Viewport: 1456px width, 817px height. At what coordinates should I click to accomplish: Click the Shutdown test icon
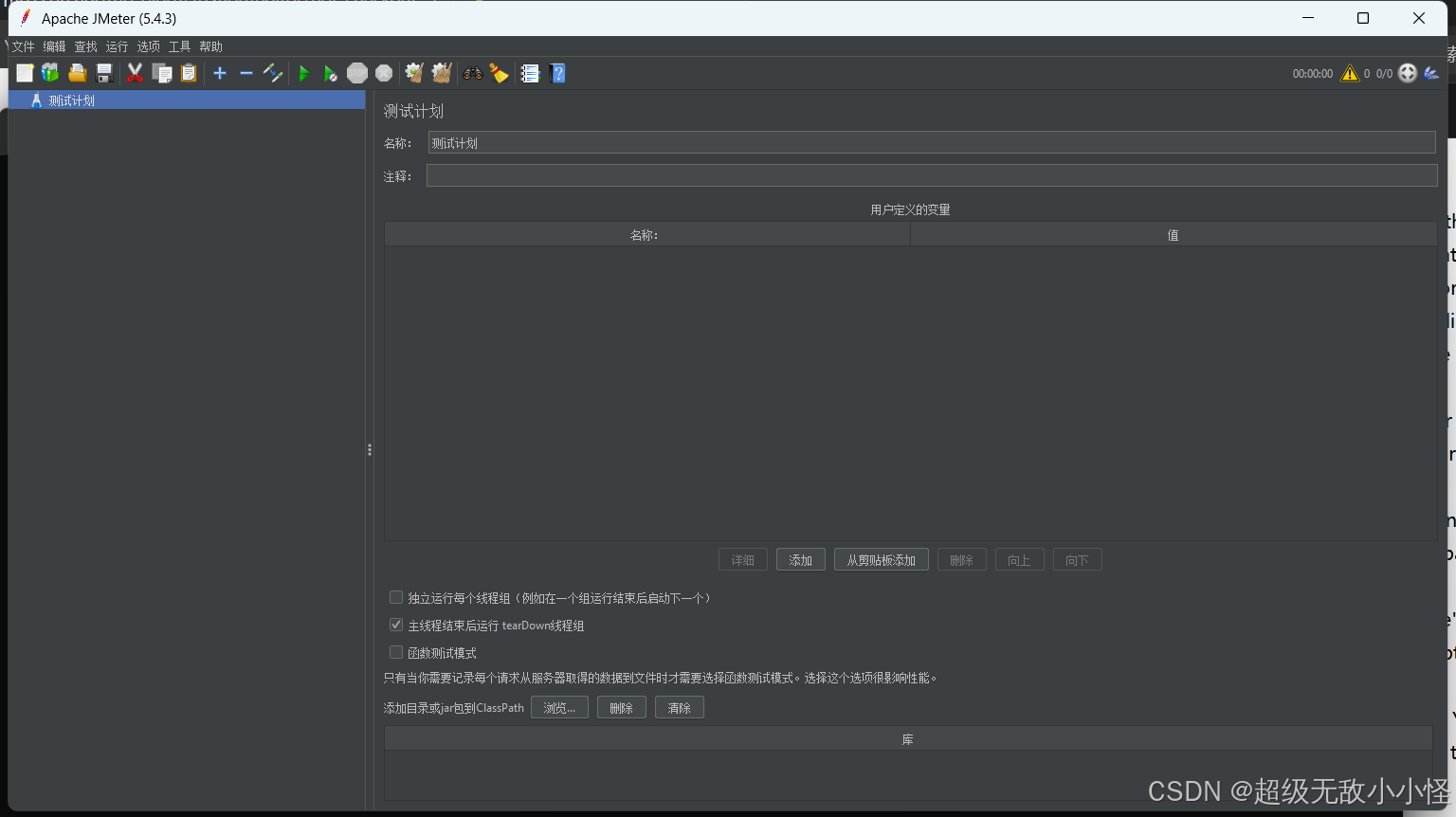[x=384, y=73]
